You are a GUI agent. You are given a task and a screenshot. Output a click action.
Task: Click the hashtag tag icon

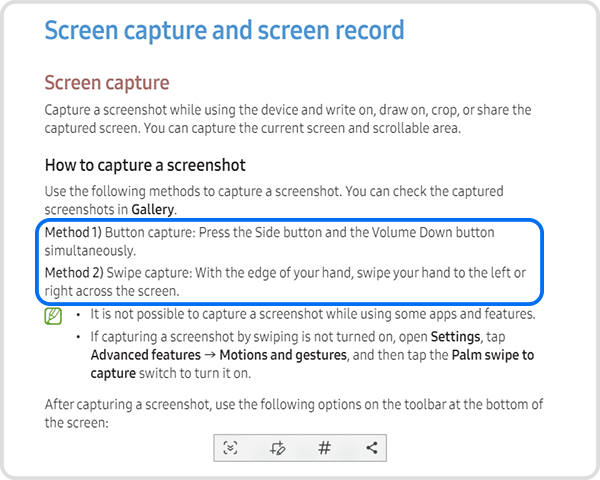tap(324, 448)
